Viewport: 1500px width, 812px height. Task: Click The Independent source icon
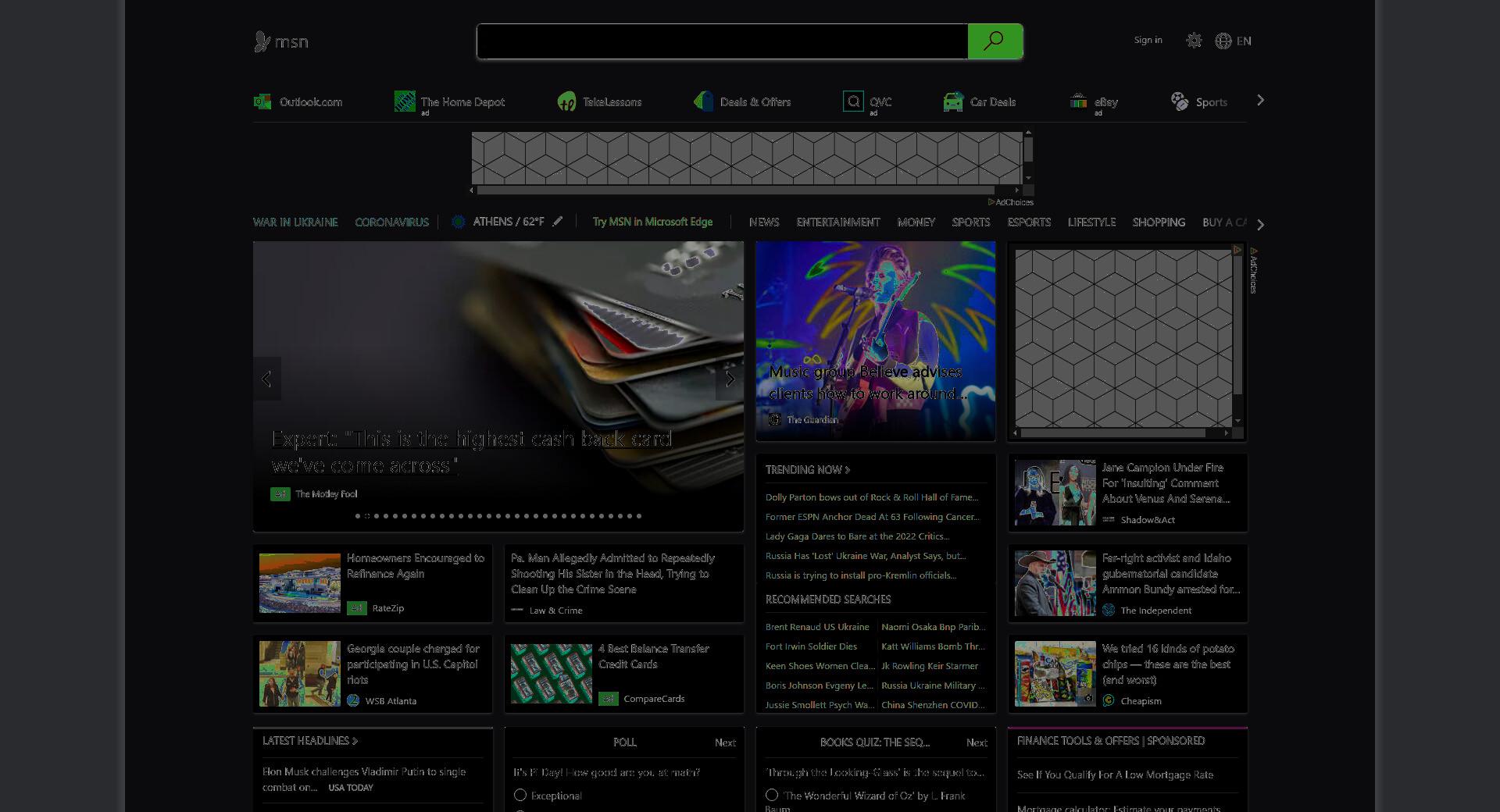click(1109, 610)
